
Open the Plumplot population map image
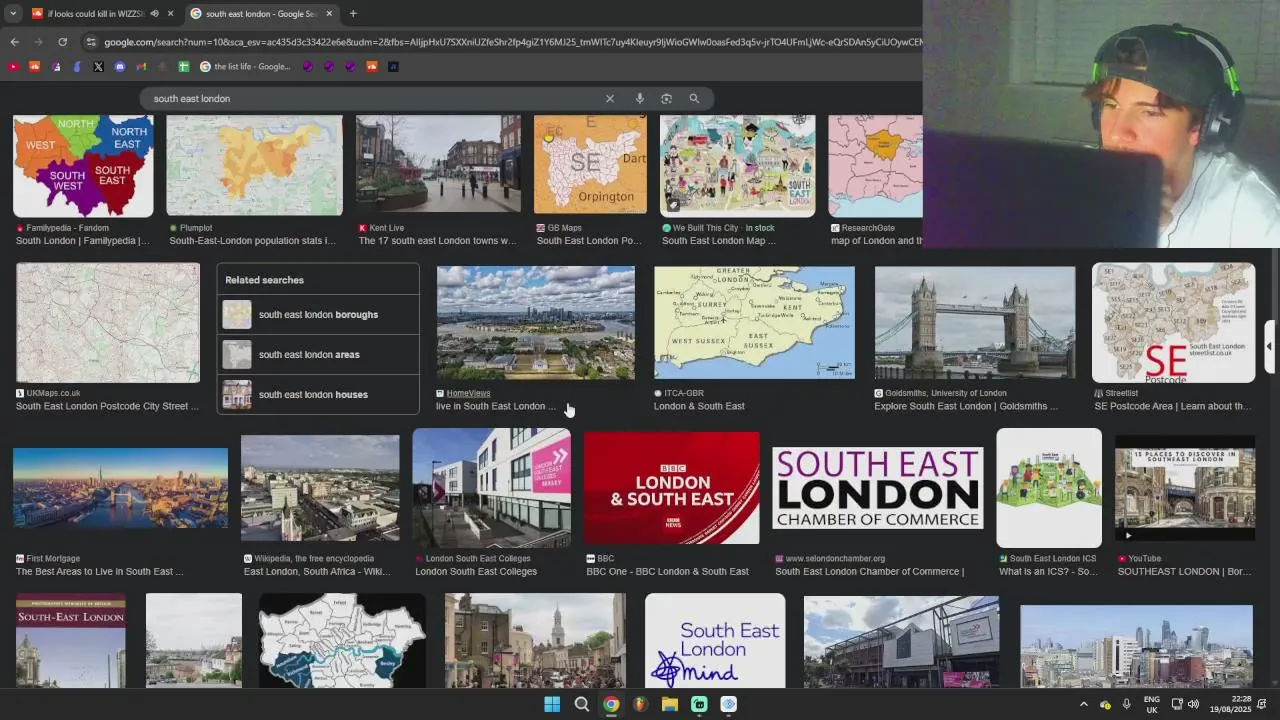(x=254, y=165)
